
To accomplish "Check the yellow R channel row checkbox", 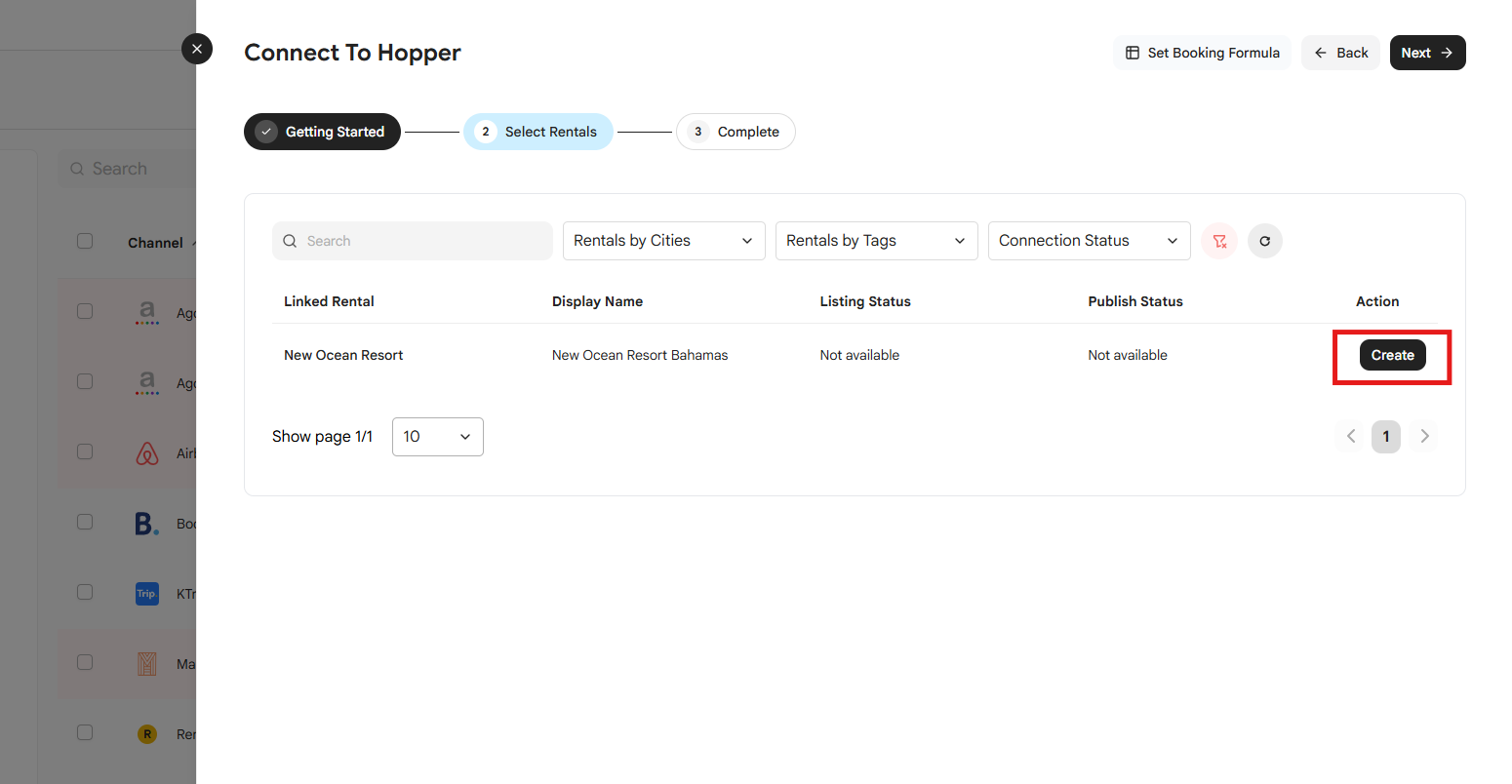I will (x=85, y=732).
